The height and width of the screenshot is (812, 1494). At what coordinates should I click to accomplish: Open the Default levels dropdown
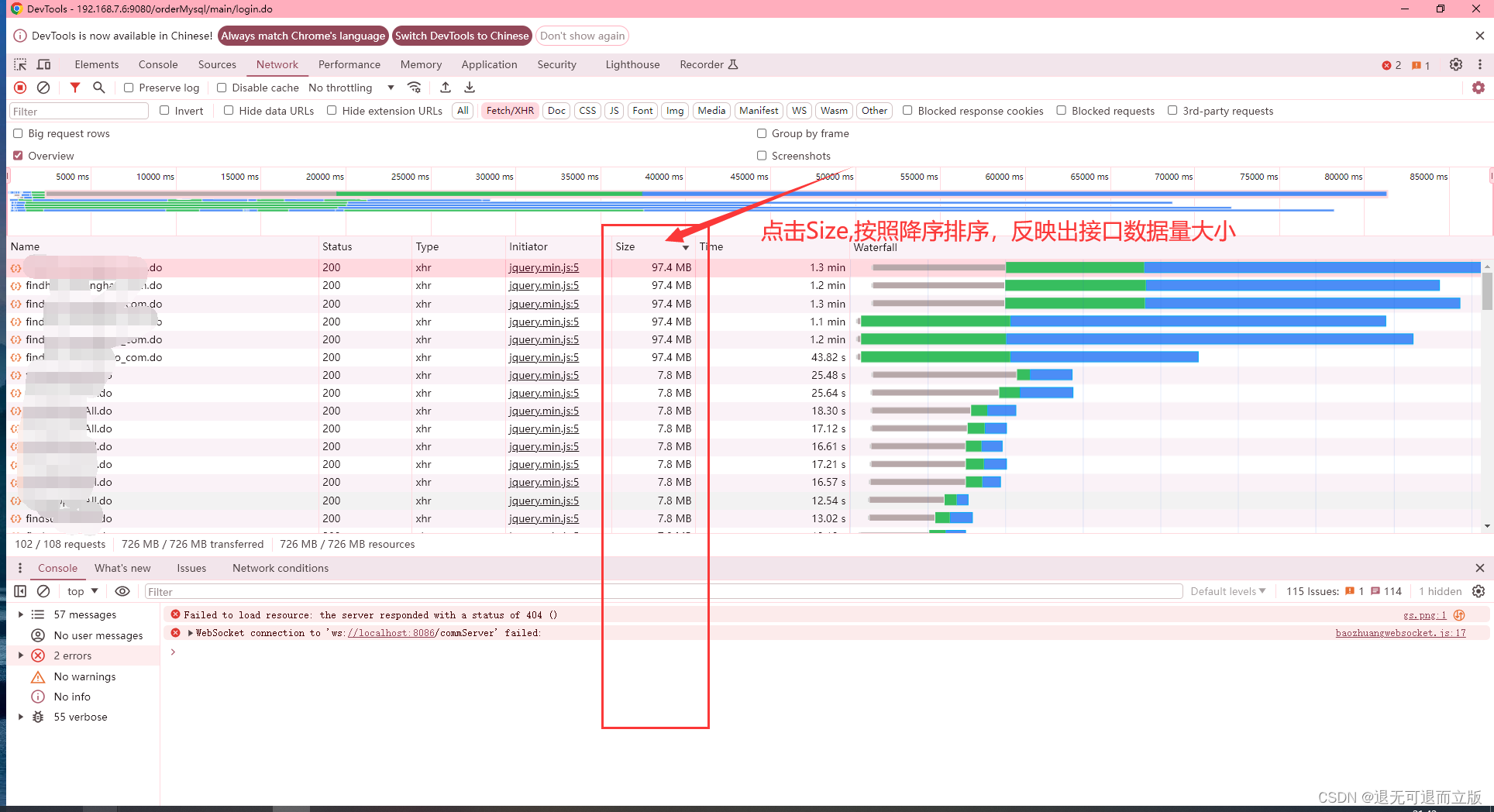[x=1228, y=591]
